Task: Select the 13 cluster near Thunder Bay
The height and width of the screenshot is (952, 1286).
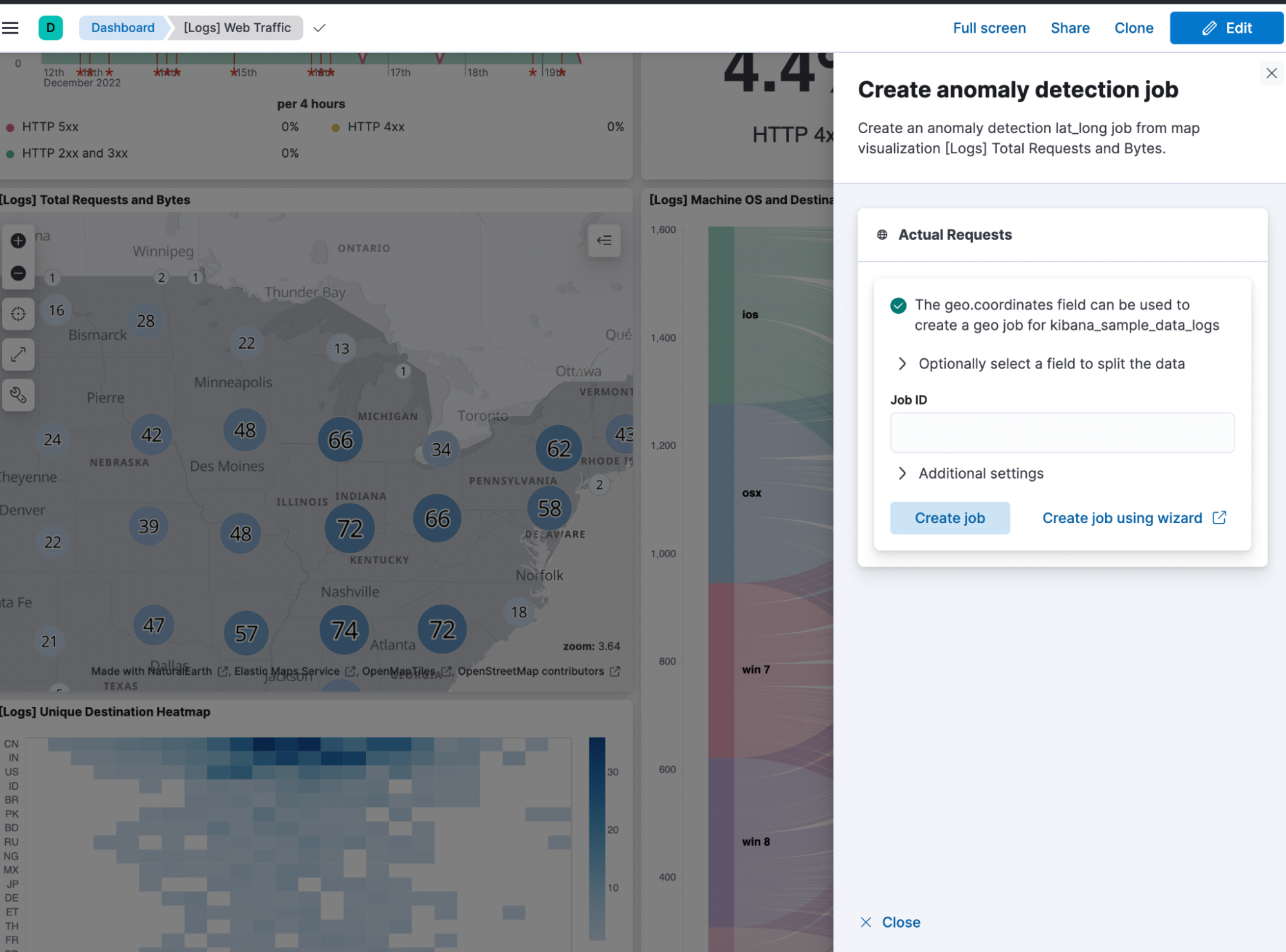Action: [341, 349]
